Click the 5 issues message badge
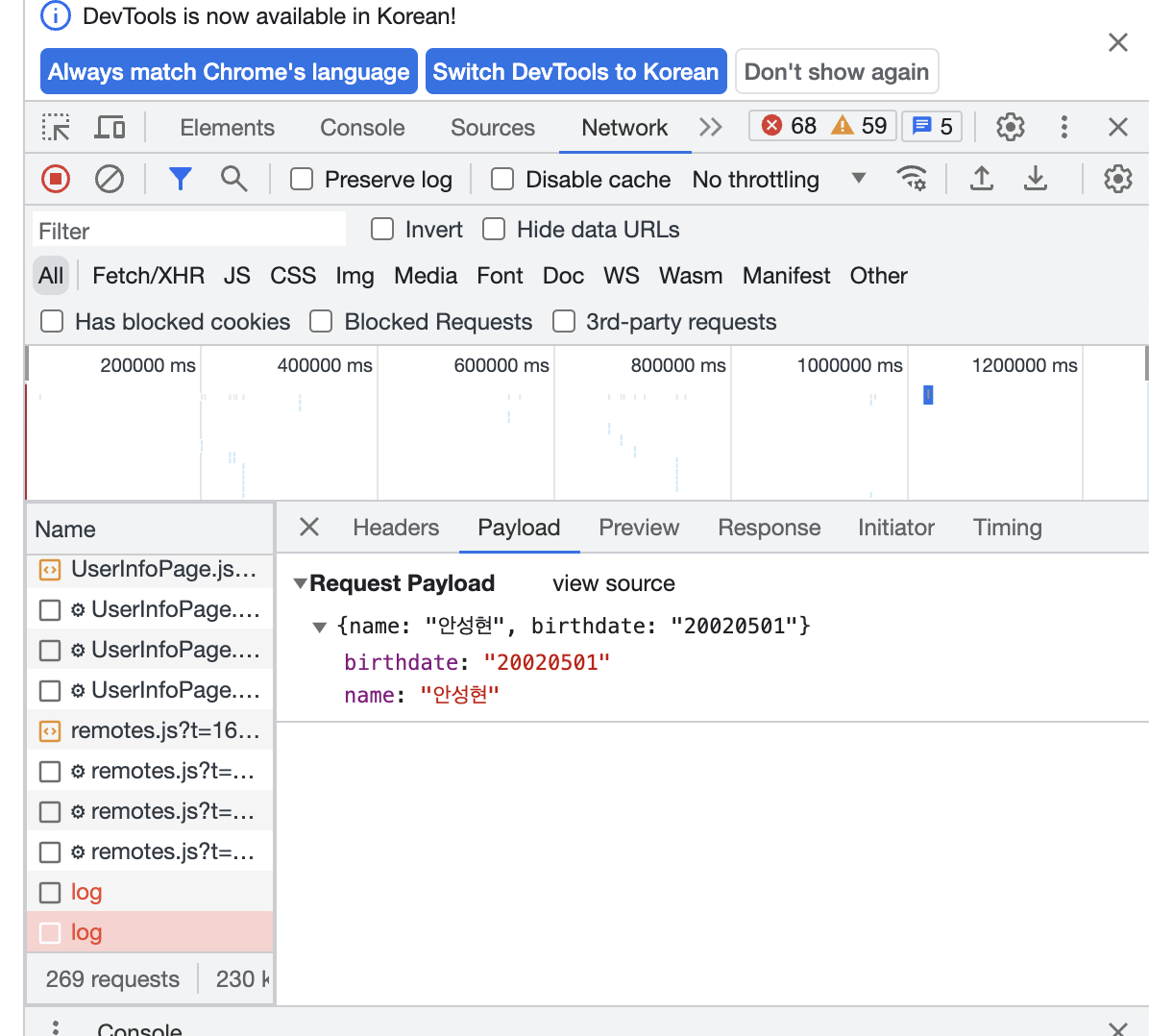The image size is (1149, 1036). 931,126
